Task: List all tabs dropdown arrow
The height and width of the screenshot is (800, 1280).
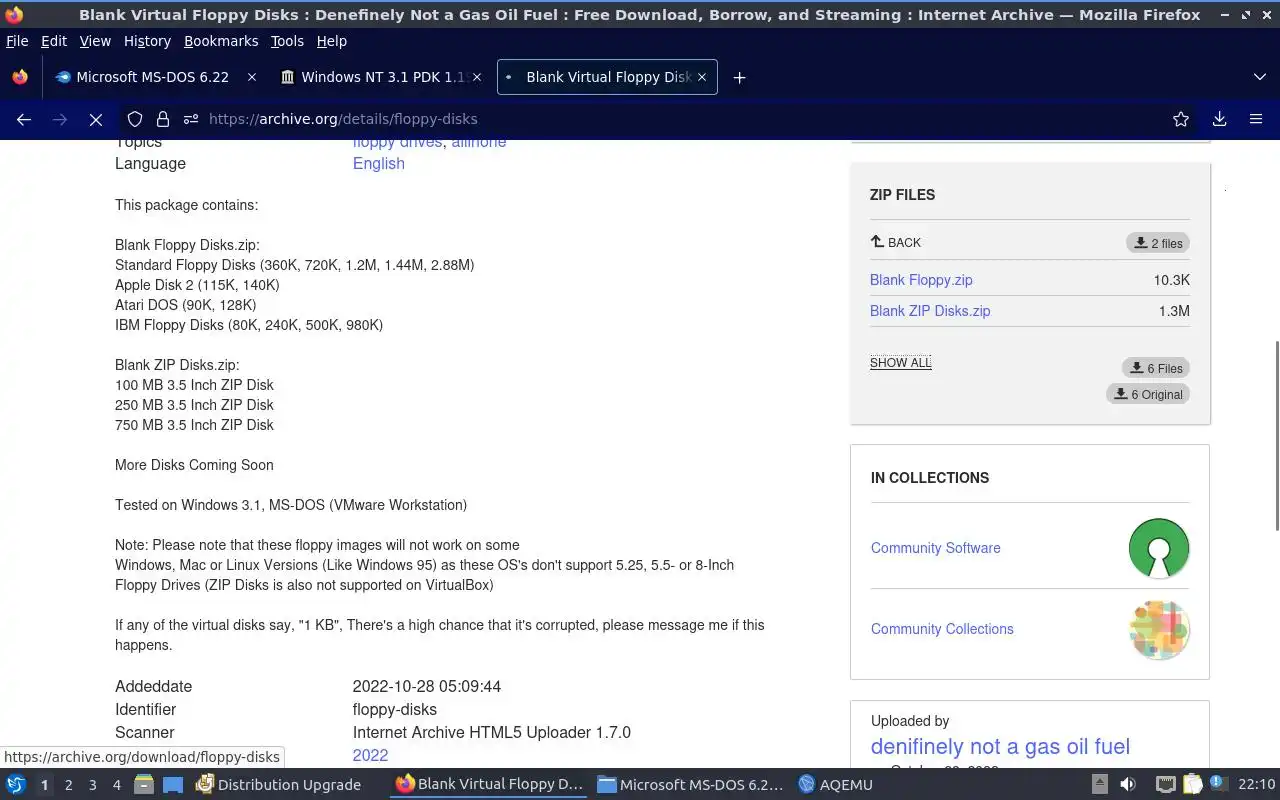Action: tap(1260, 77)
